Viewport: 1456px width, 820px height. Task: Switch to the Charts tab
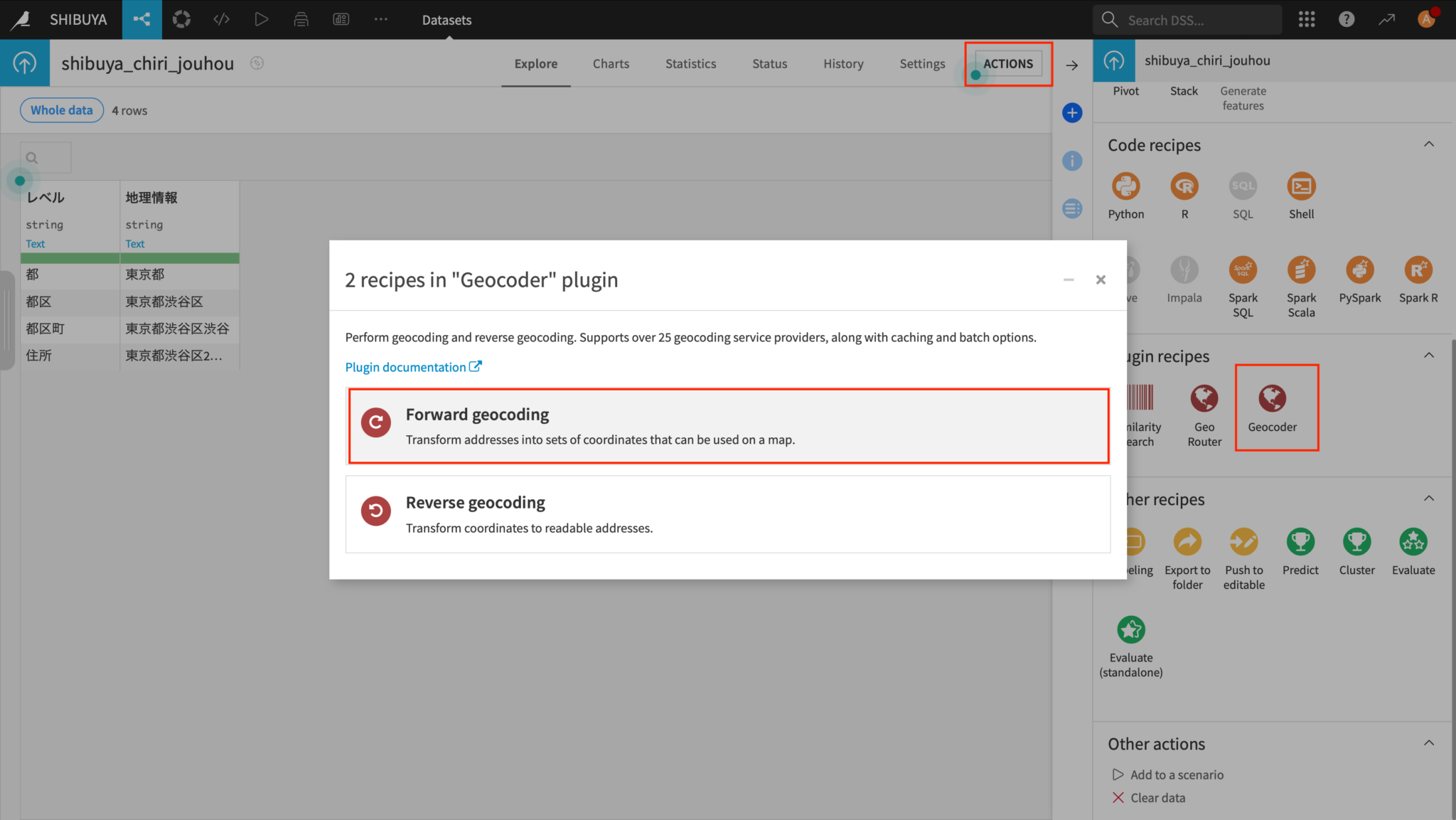click(611, 64)
